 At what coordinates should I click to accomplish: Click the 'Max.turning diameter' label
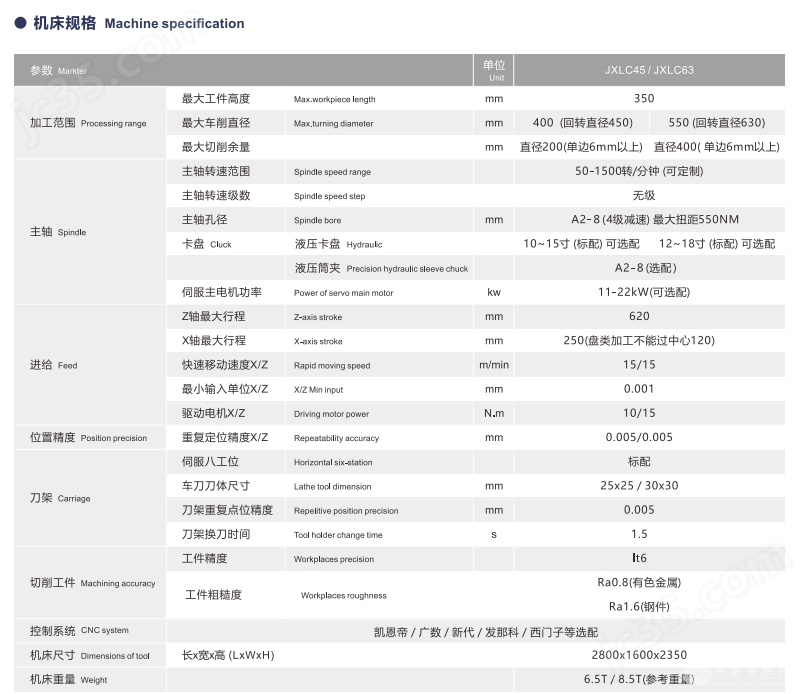[x=334, y=123]
